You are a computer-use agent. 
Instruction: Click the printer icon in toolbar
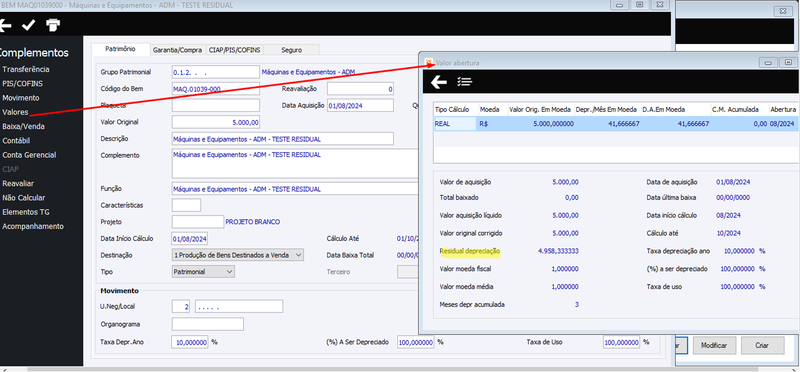point(53,24)
